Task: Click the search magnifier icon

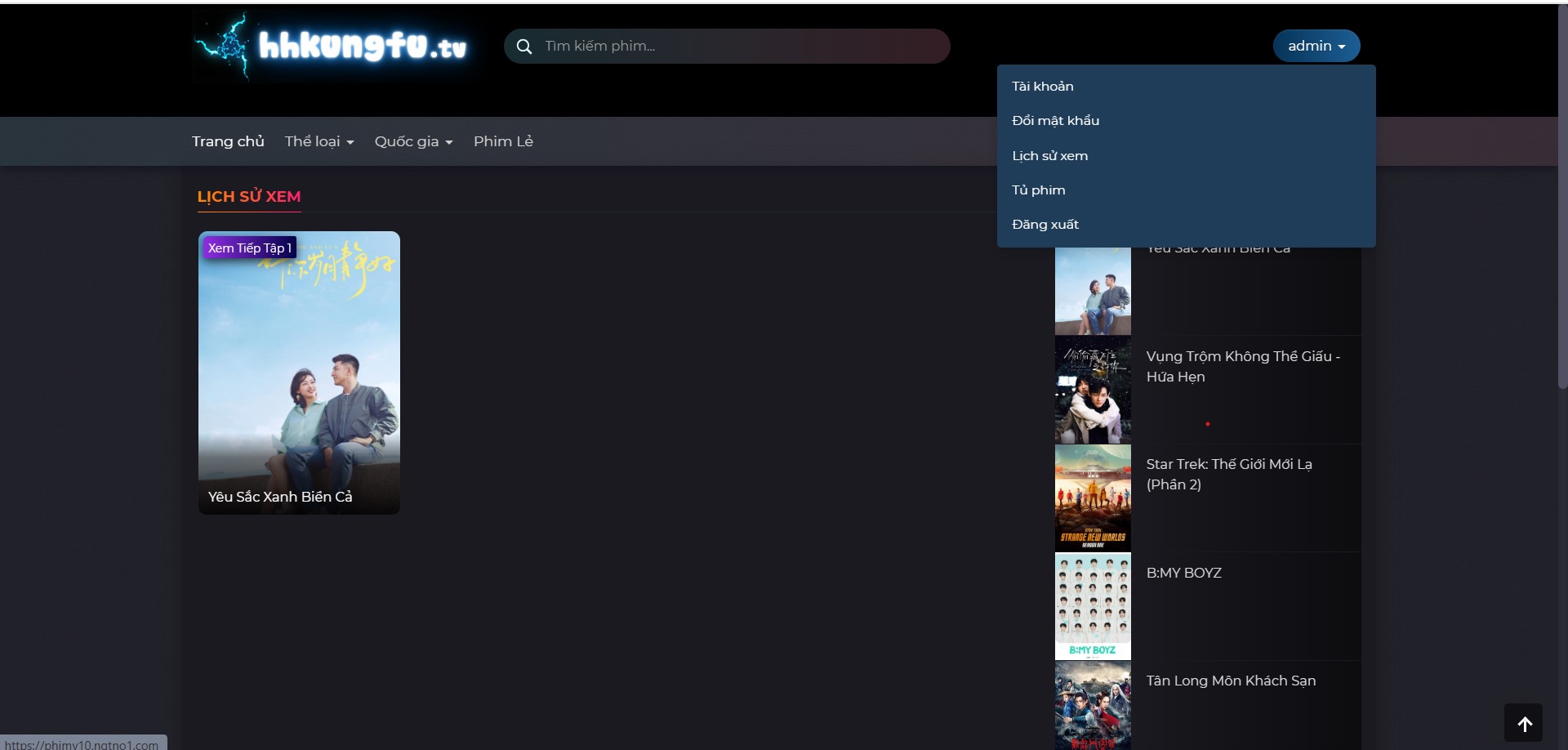Action: click(x=524, y=47)
